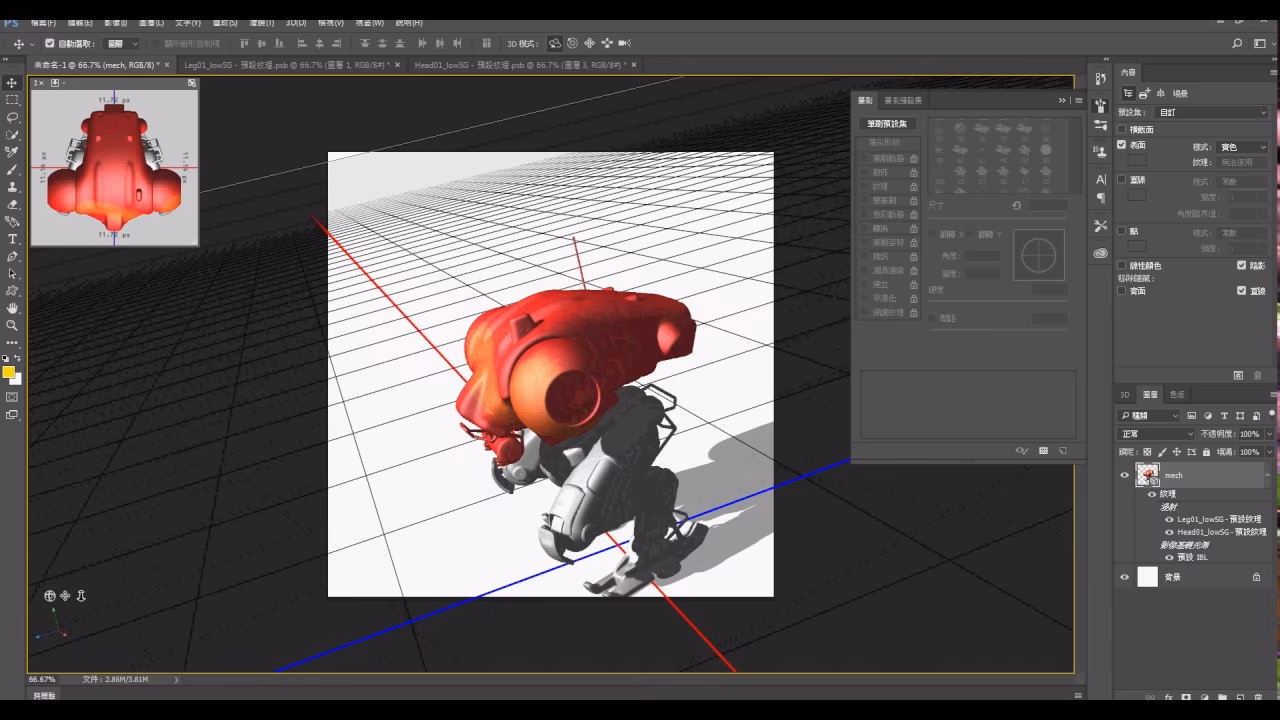
Task: Click the 筆刷預設集 brush presets button
Action: tap(888, 122)
